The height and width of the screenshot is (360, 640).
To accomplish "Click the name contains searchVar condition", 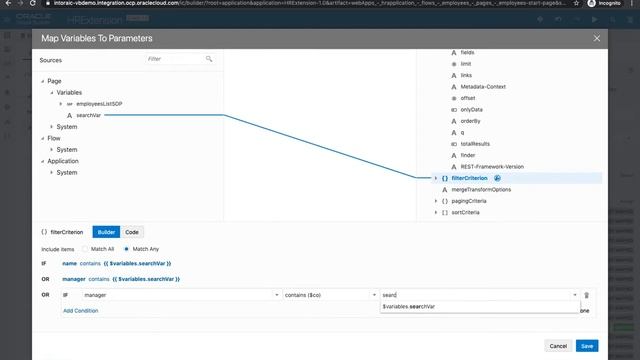I will 117,264.
